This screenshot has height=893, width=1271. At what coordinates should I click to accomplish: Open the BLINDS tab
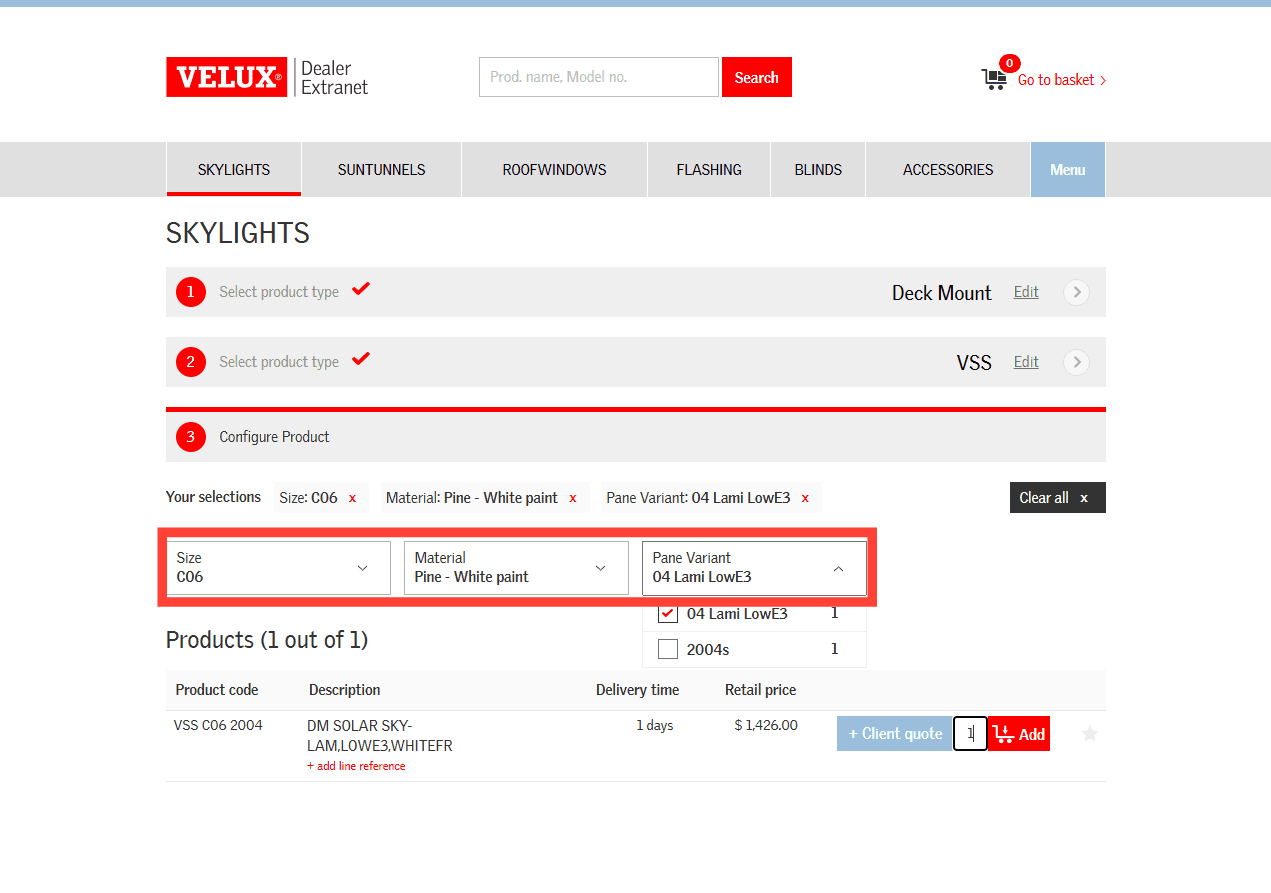[818, 170]
